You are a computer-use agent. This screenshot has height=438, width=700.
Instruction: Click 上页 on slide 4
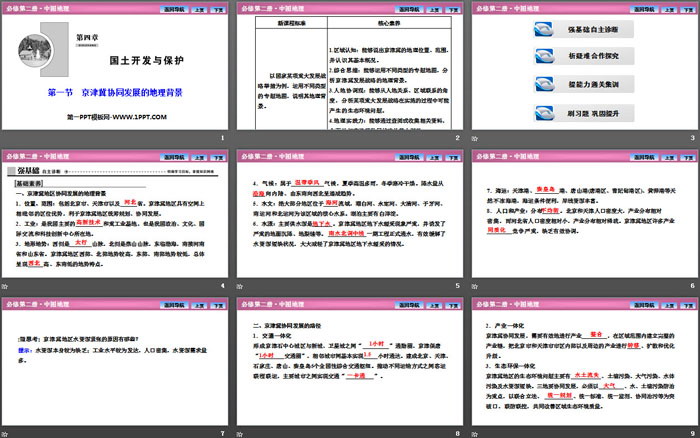point(199,157)
